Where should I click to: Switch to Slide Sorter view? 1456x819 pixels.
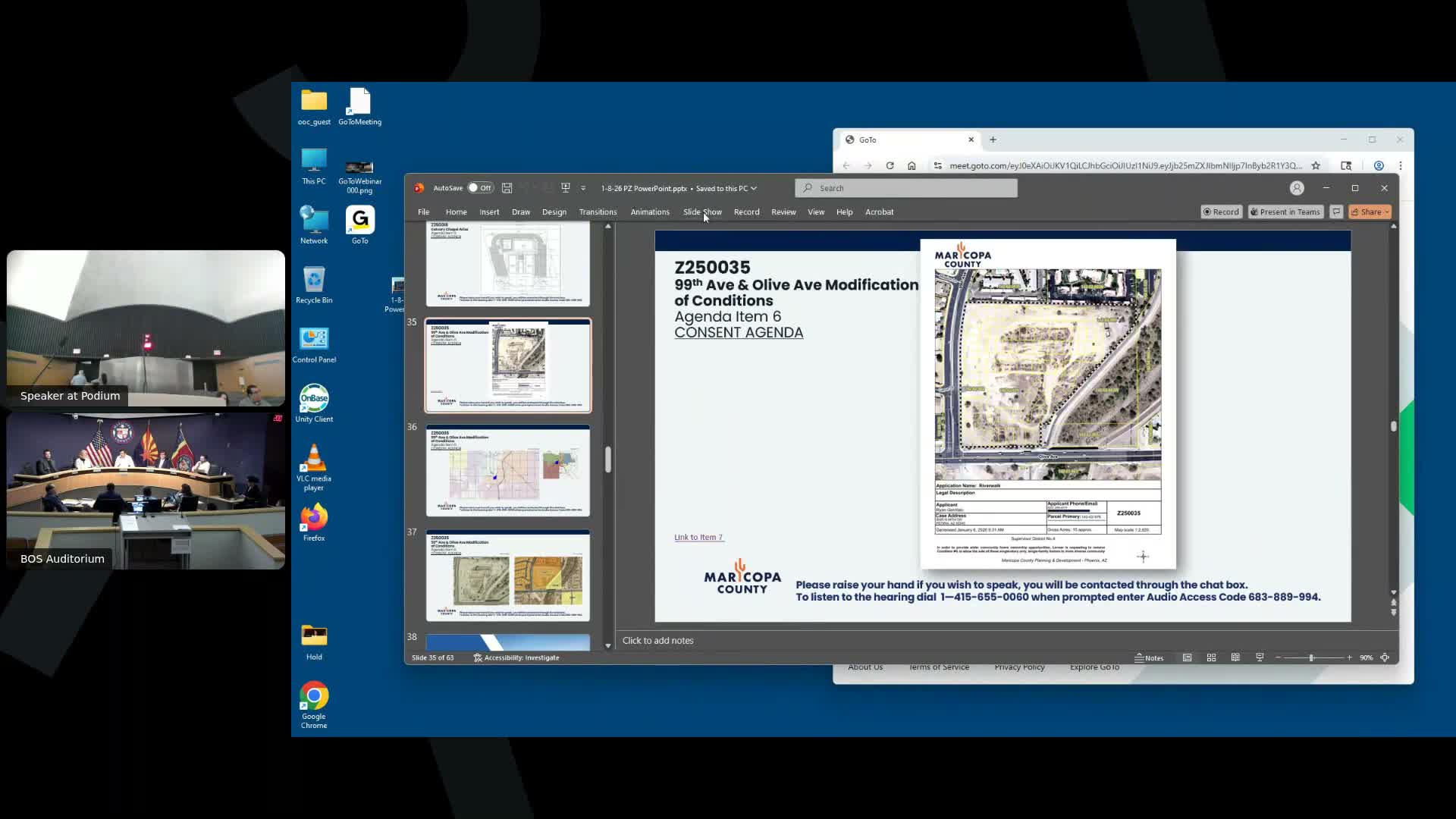click(x=1211, y=657)
